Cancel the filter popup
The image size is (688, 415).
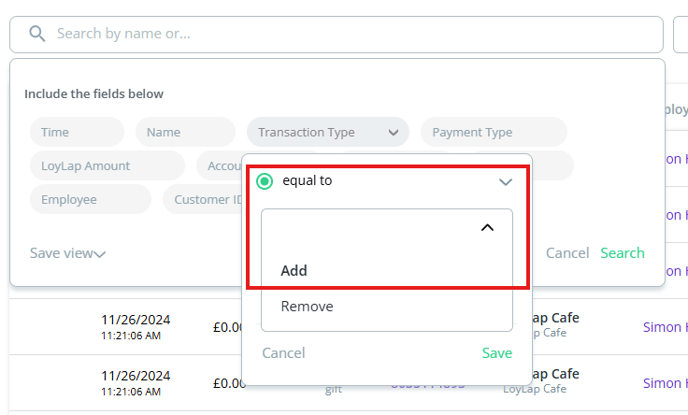click(283, 353)
